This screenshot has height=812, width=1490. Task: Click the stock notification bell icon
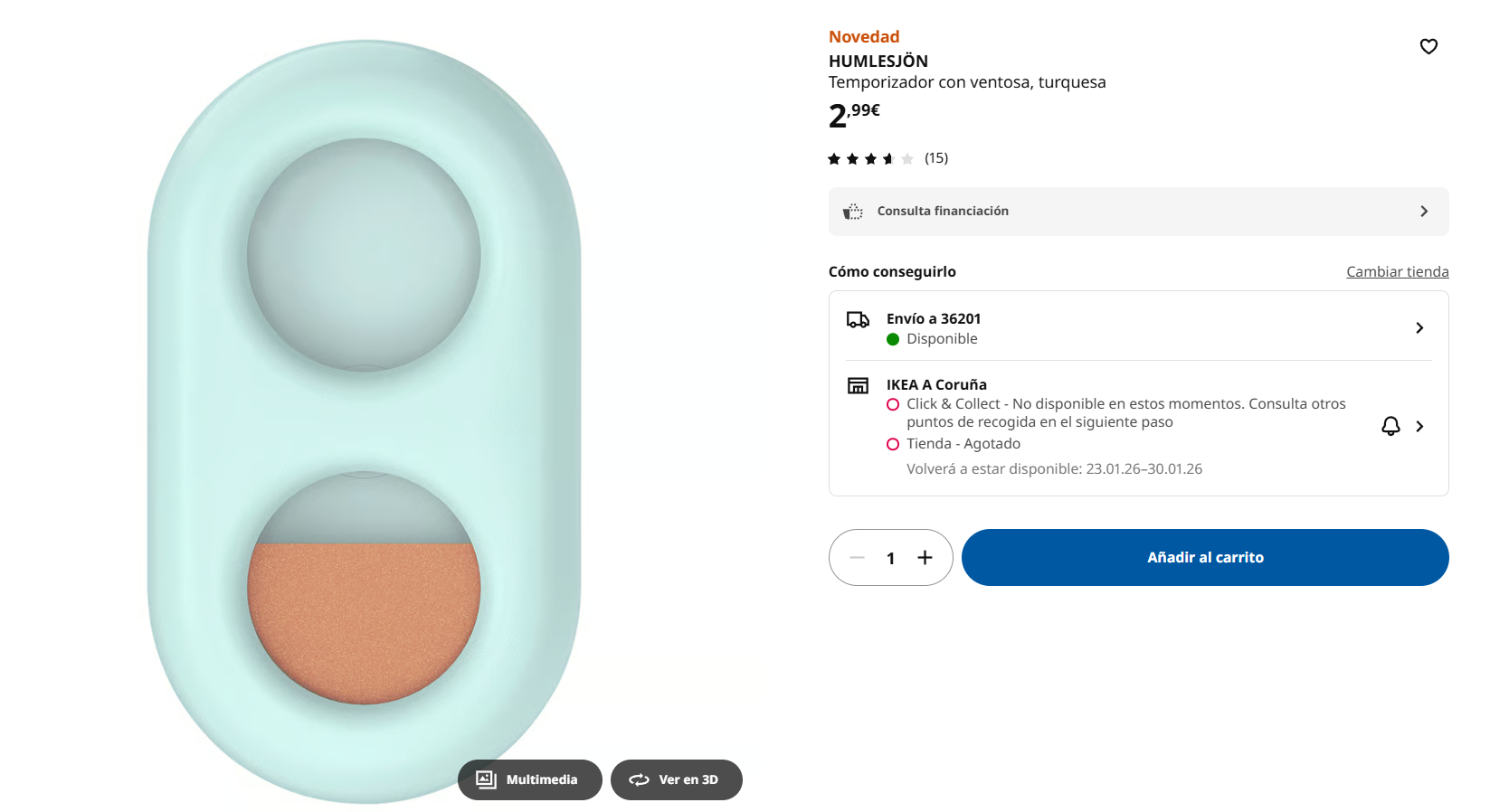(x=1390, y=426)
